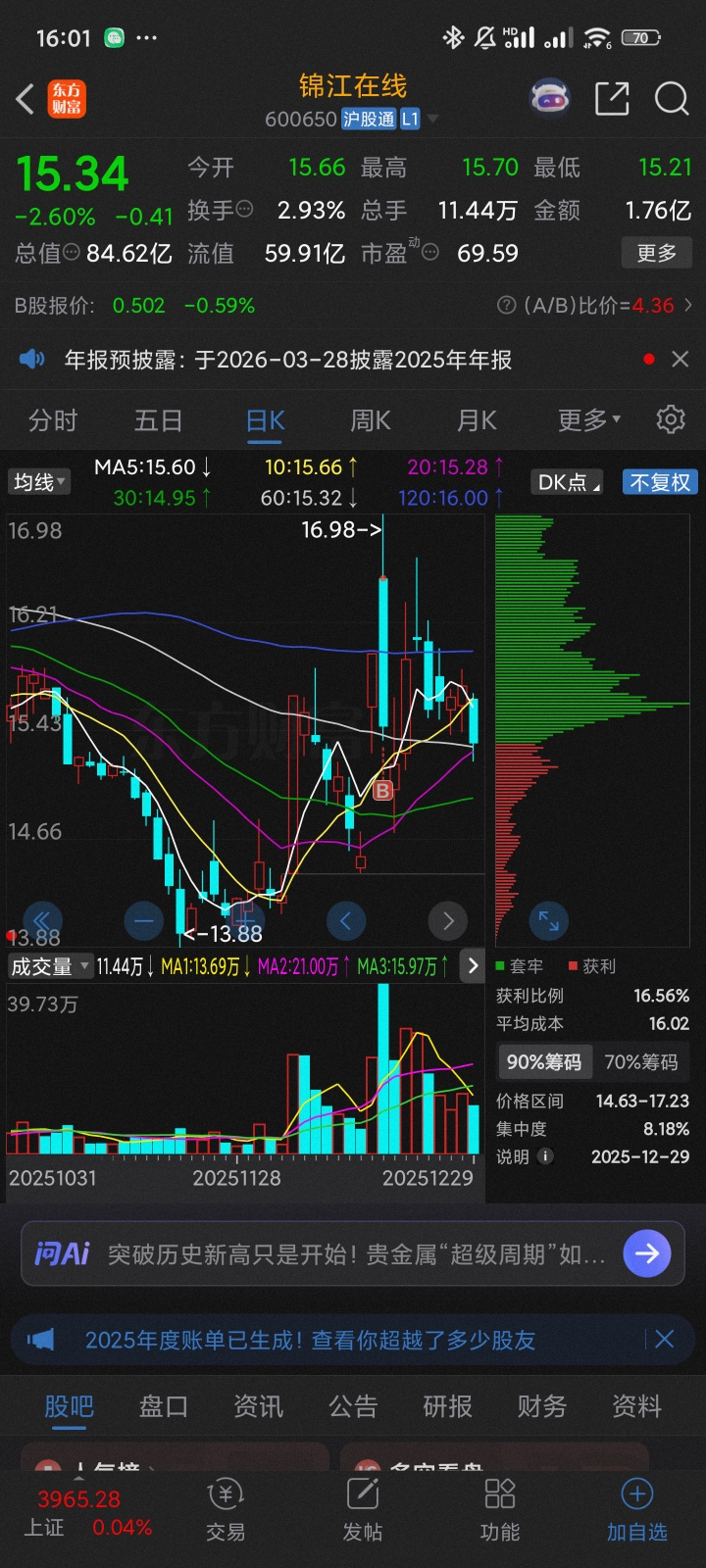Tap the battery indicator in status bar
This screenshot has height=1568, width=706.
point(640,38)
